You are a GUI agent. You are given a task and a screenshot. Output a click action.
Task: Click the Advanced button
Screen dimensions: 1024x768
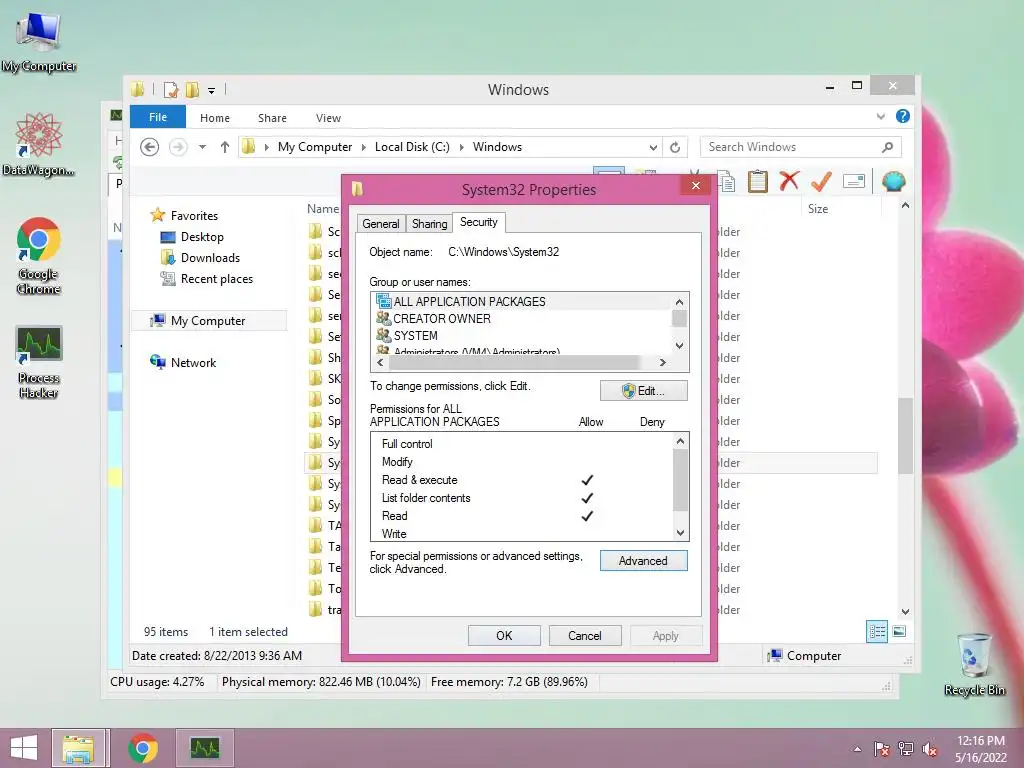643,561
